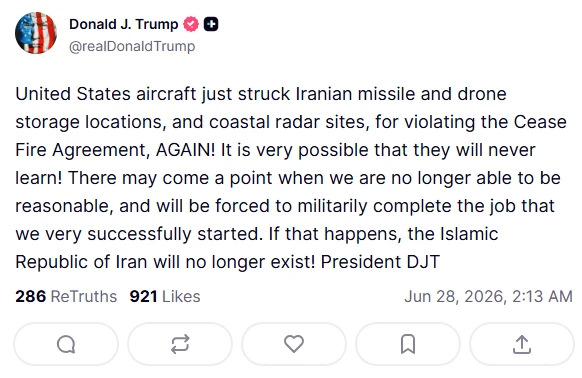View the 286 ReTruths list
This screenshot has width=582, height=378.
tap(66, 296)
